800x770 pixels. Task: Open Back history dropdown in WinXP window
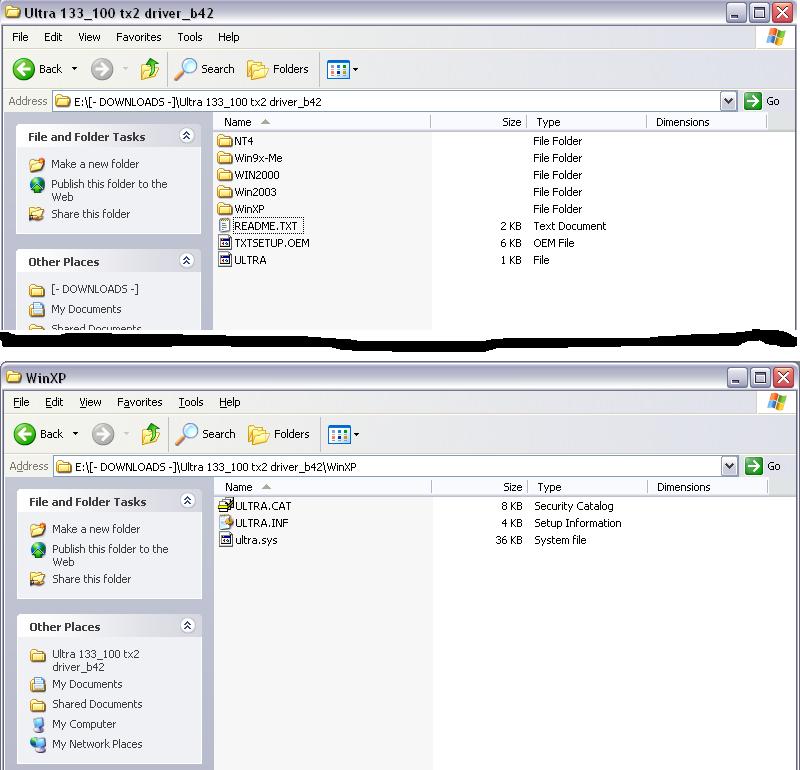(x=76, y=434)
